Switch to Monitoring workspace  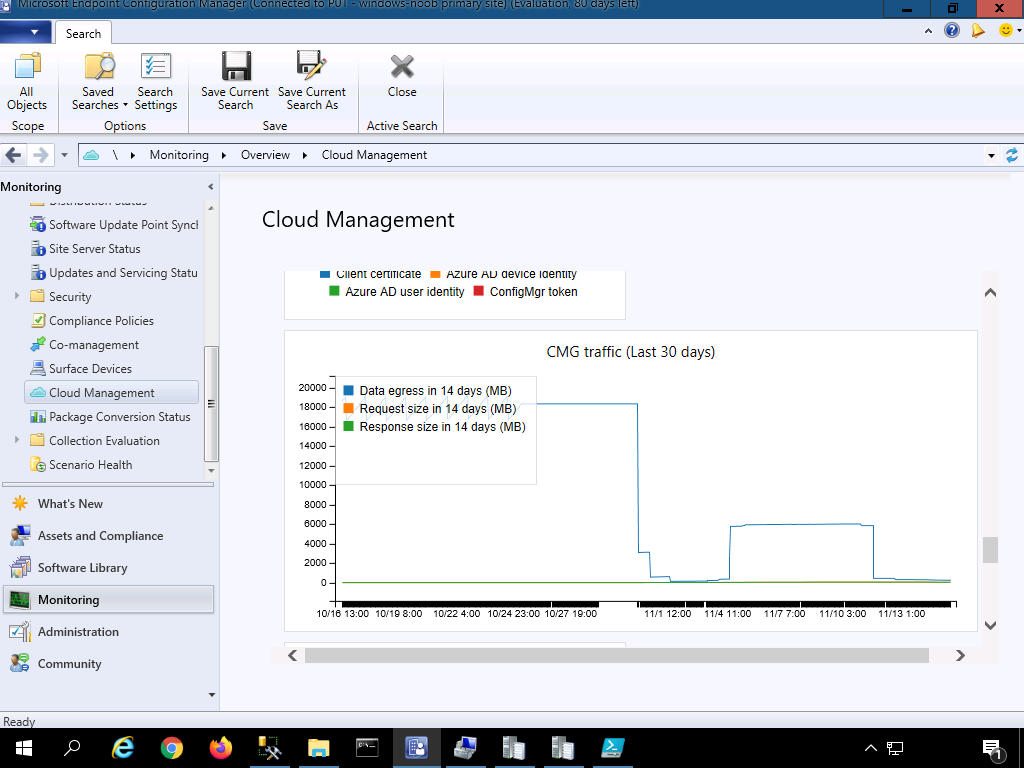click(x=108, y=600)
